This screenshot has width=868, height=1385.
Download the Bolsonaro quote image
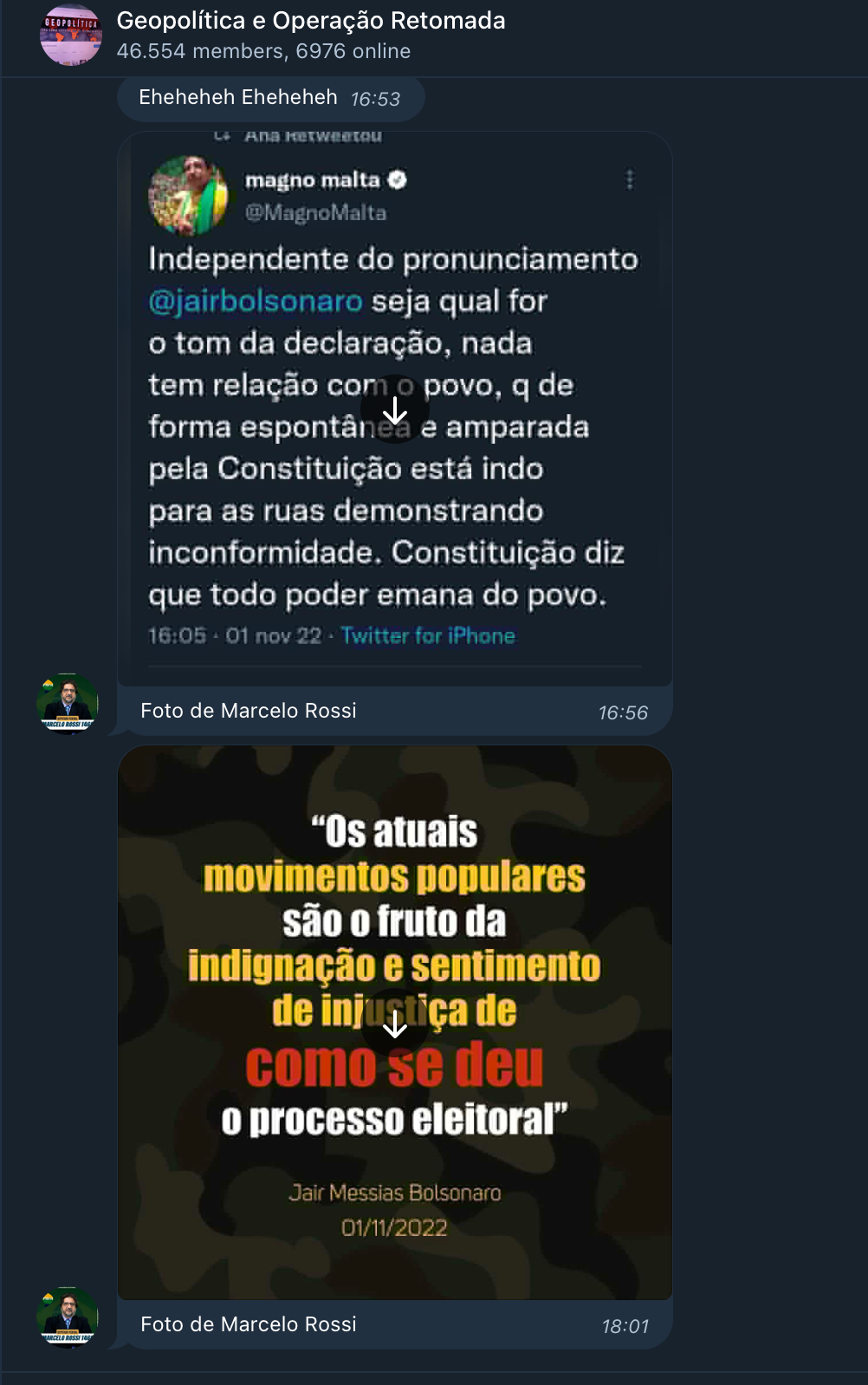(395, 1024)
